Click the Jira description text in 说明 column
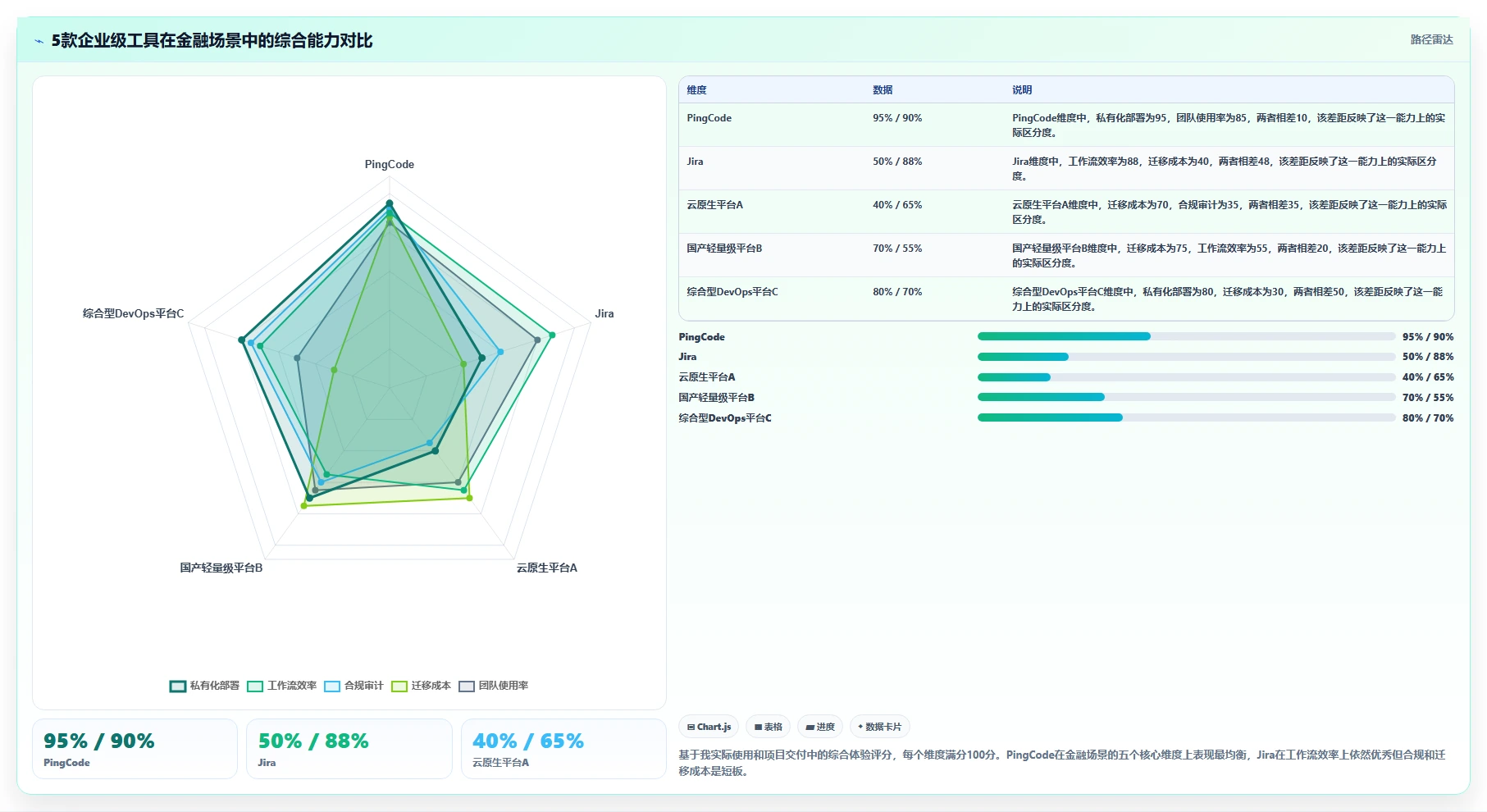 tap(1225, 169)
